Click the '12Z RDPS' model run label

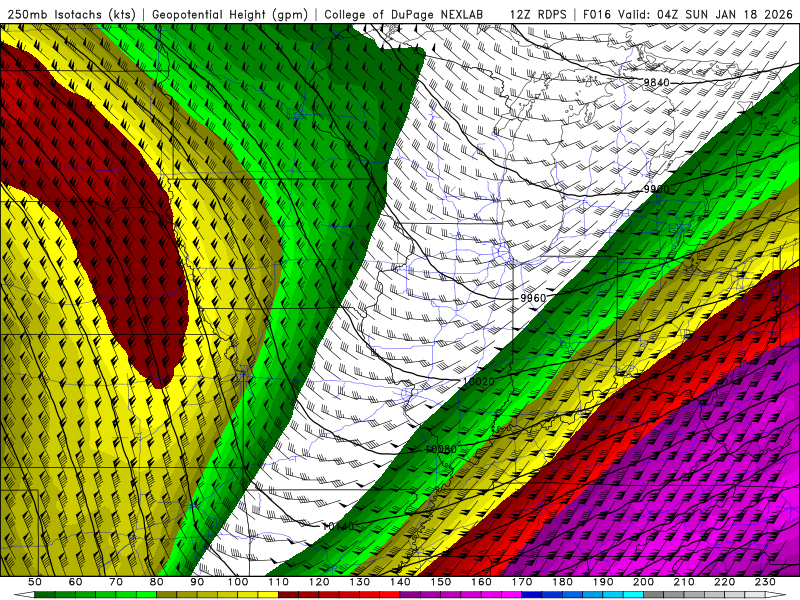pos(538,15)
